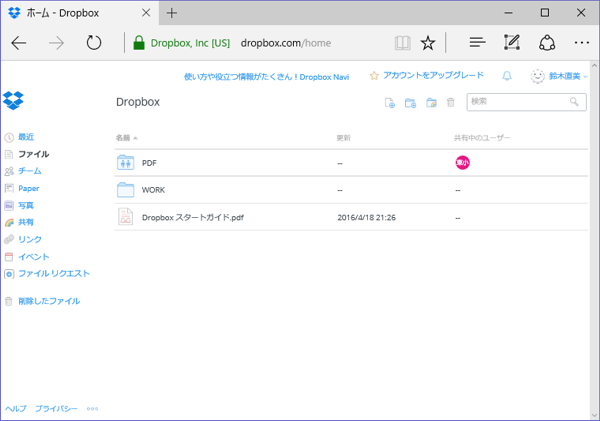The image size is (600, 421).
Task: Open Dropbox スタートガイド.pdf file
Action: (193, 217)
